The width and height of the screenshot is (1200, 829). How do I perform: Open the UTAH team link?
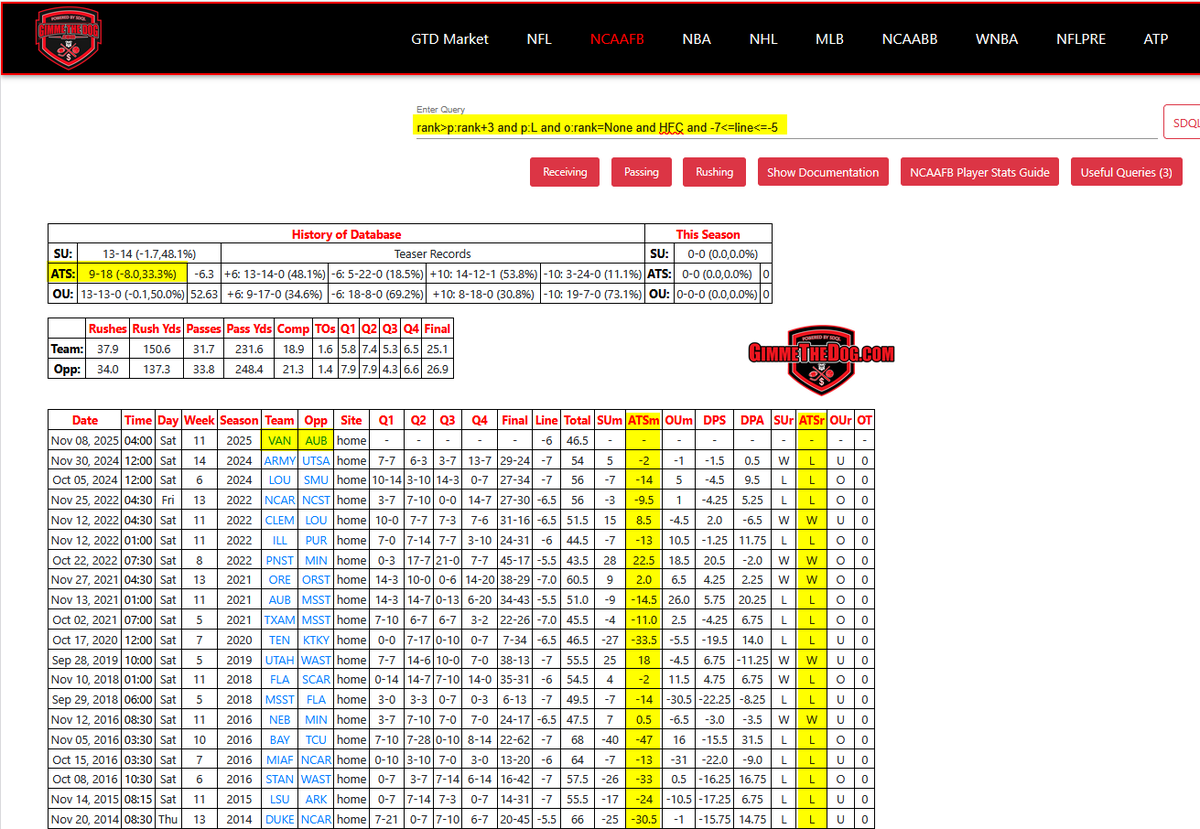pos(280,660)
